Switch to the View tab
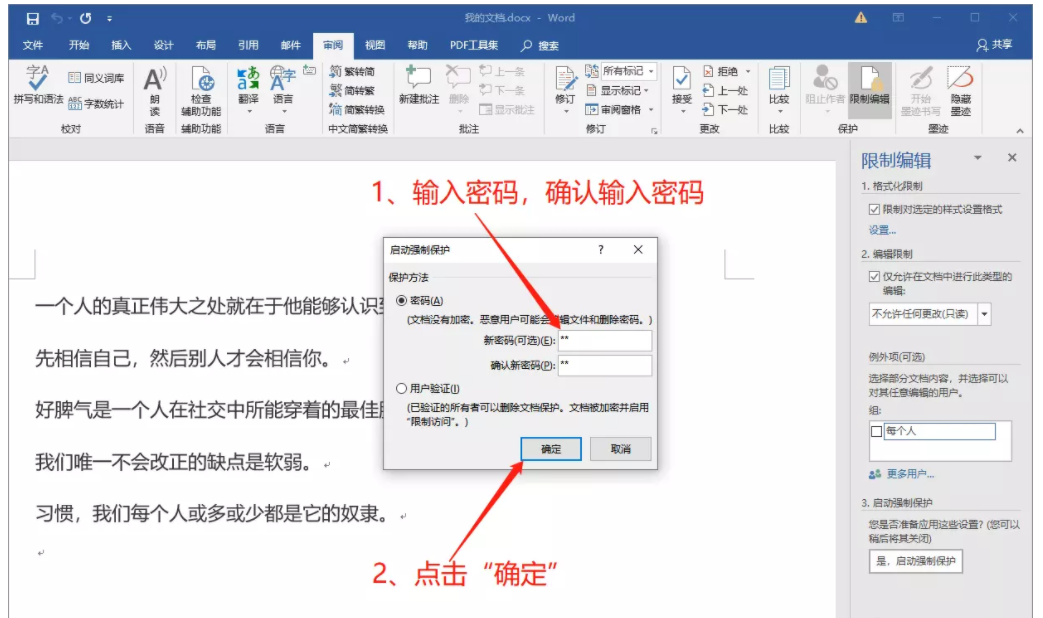The height and width of the screenshot is (618, 1043). (x=375, y=45)
